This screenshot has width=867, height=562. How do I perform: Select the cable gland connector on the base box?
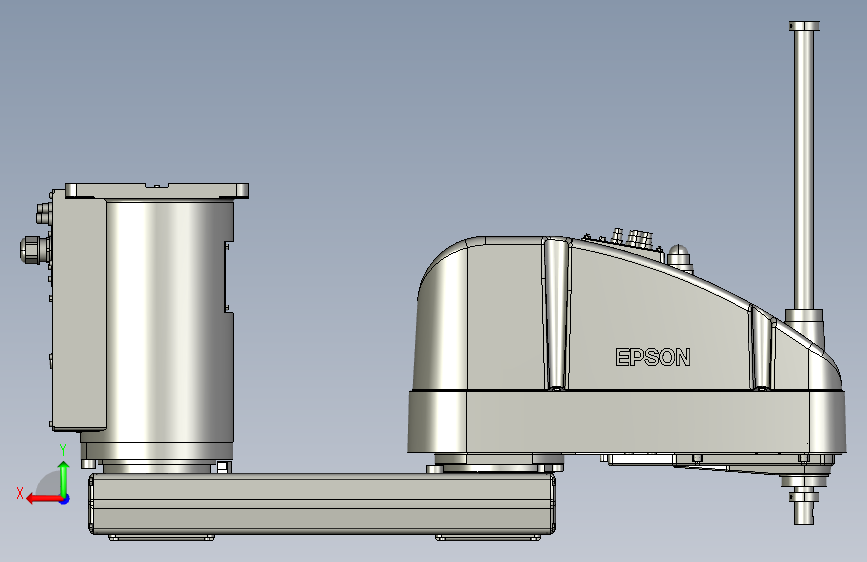point(34,249)
